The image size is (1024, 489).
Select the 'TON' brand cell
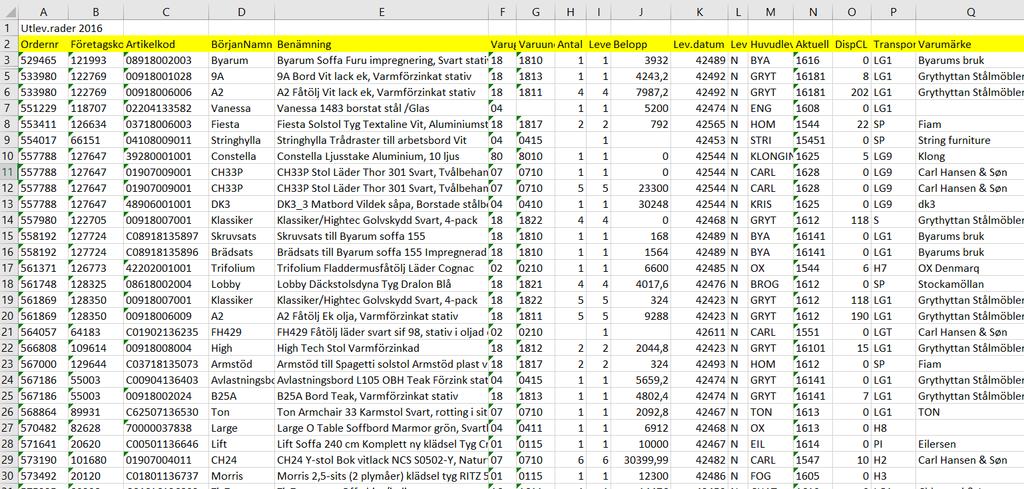970,413
